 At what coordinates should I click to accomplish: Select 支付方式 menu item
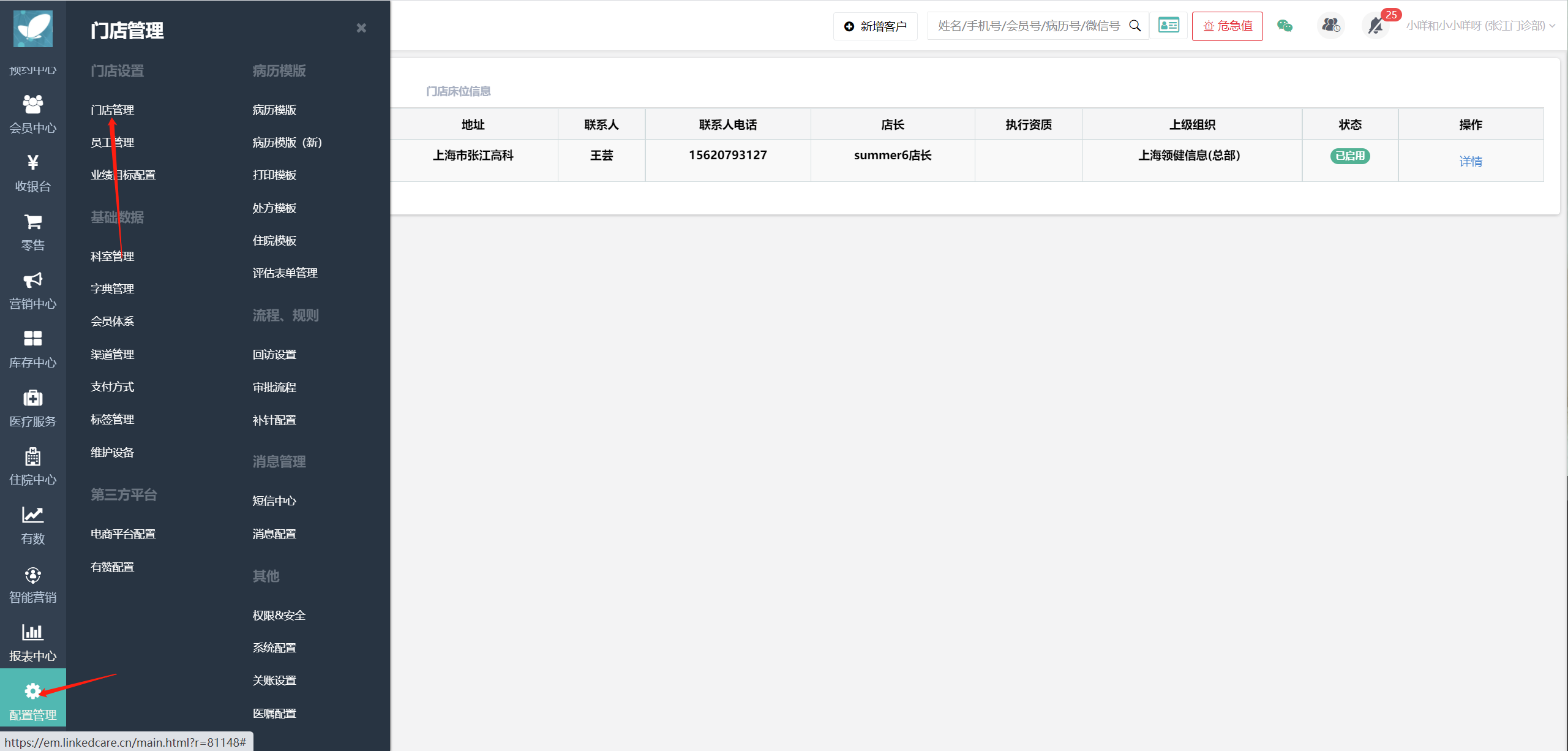tap(112, 387)
